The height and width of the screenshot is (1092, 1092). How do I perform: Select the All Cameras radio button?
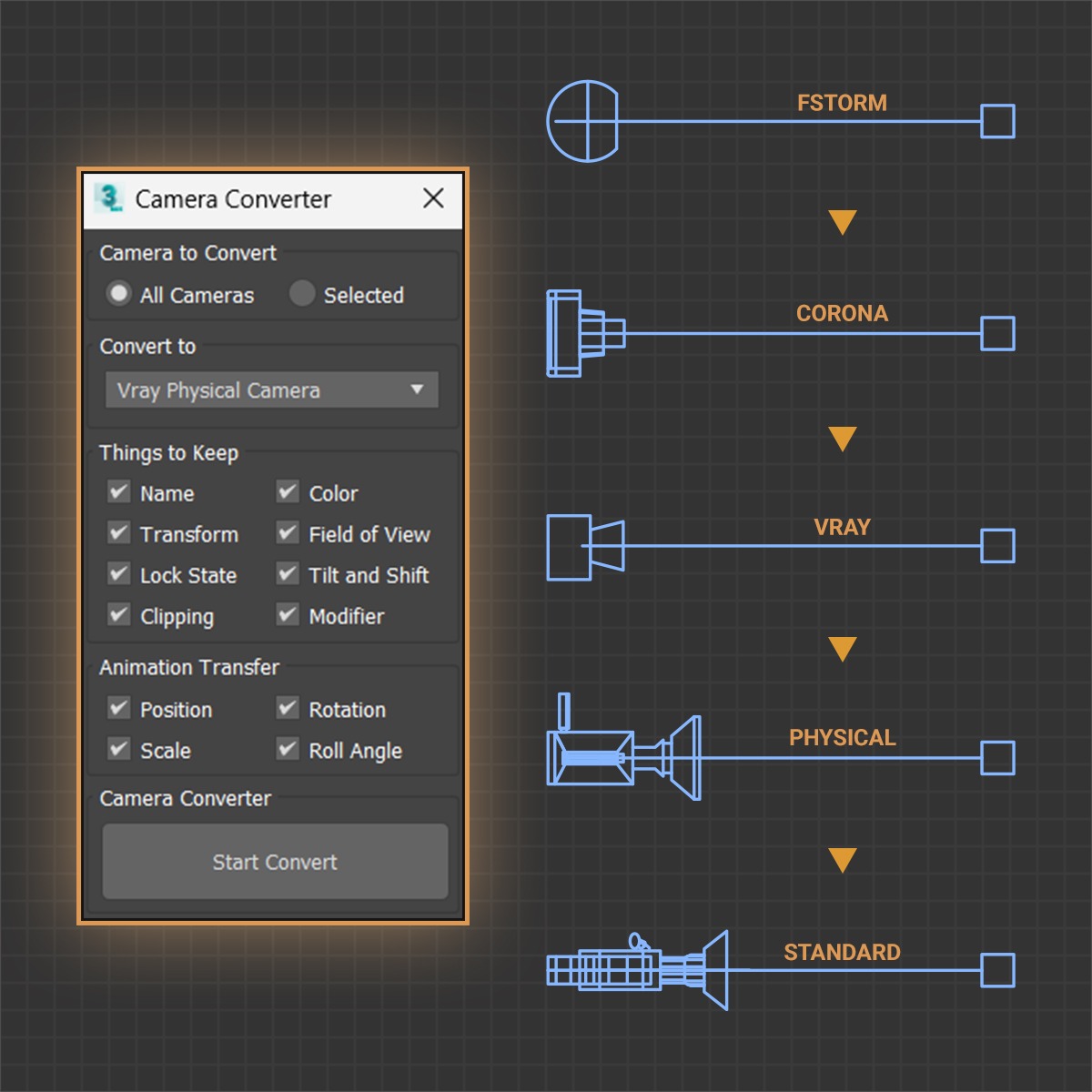click(119, 294)
